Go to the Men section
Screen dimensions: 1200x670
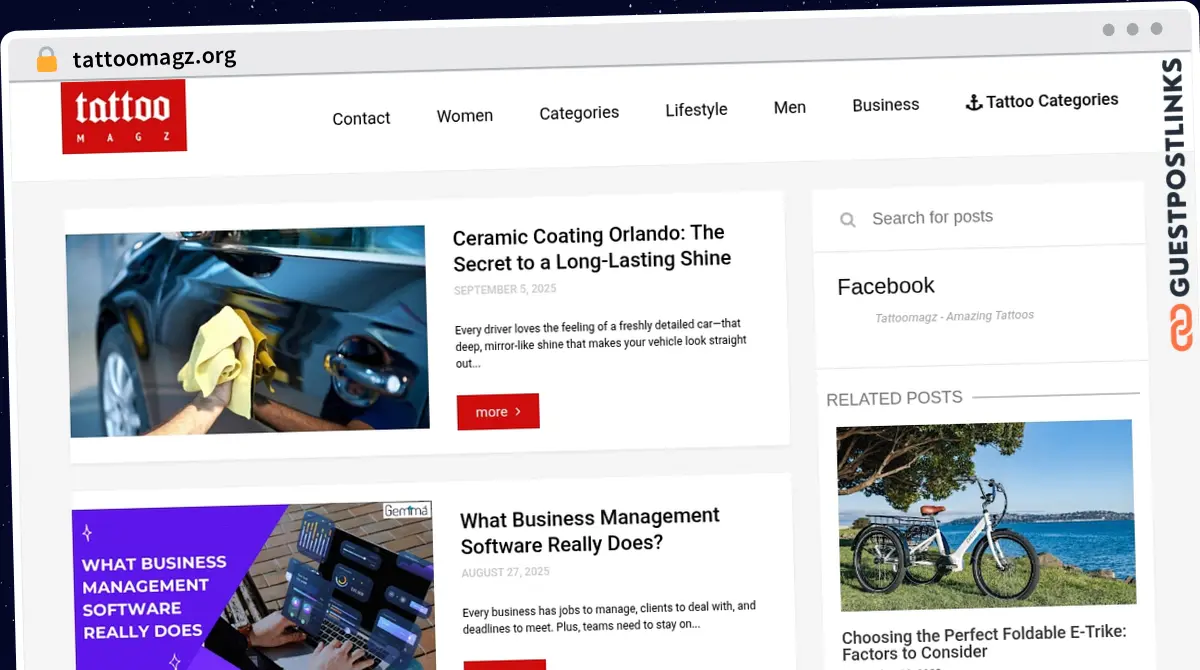click(x=789, y=107)
